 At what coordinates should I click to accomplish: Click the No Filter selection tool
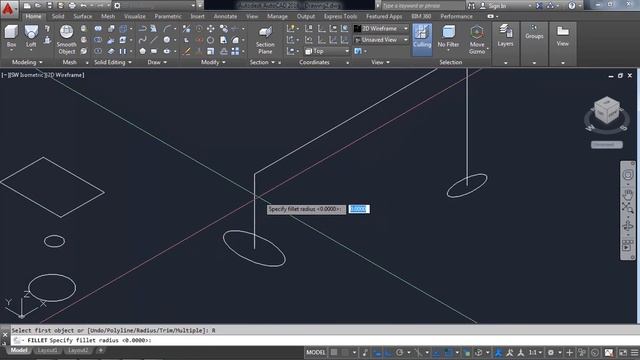[448, 37]
